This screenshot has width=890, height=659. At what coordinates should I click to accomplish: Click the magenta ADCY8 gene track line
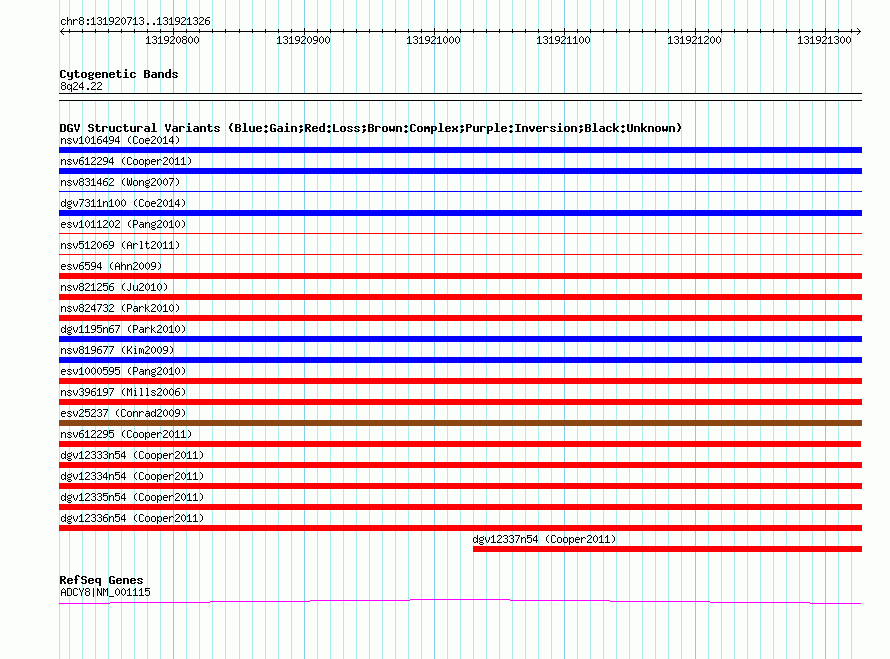[460, 601]
